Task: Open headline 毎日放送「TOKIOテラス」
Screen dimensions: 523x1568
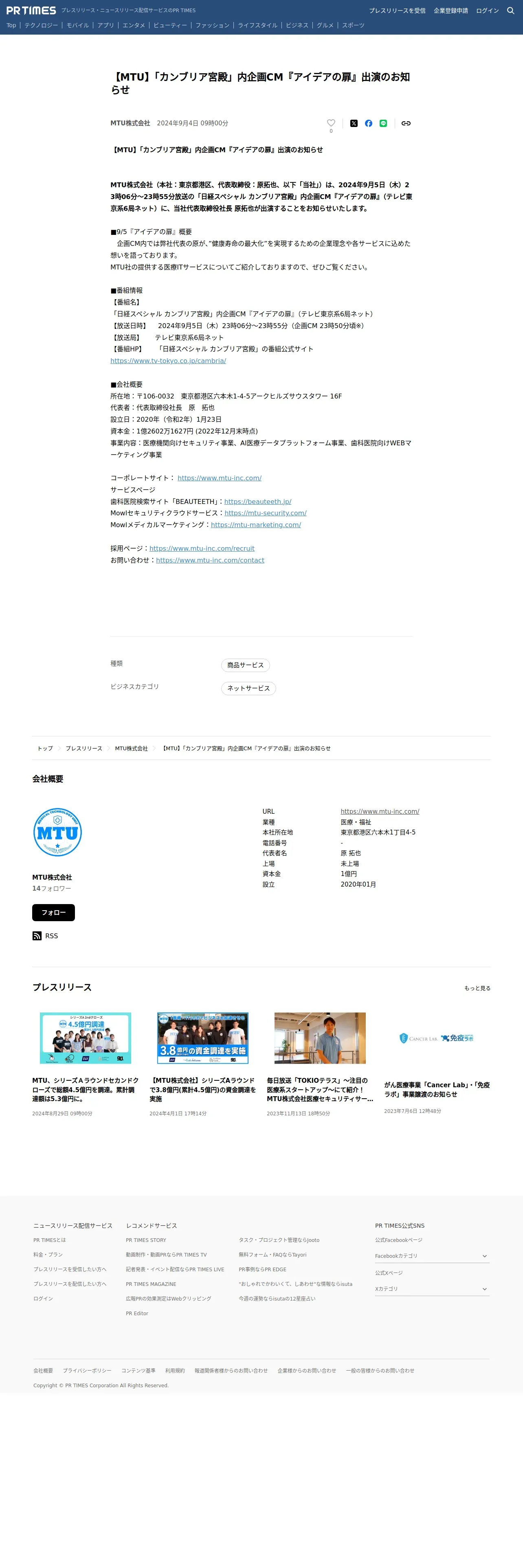Action: coord(320,1090)
